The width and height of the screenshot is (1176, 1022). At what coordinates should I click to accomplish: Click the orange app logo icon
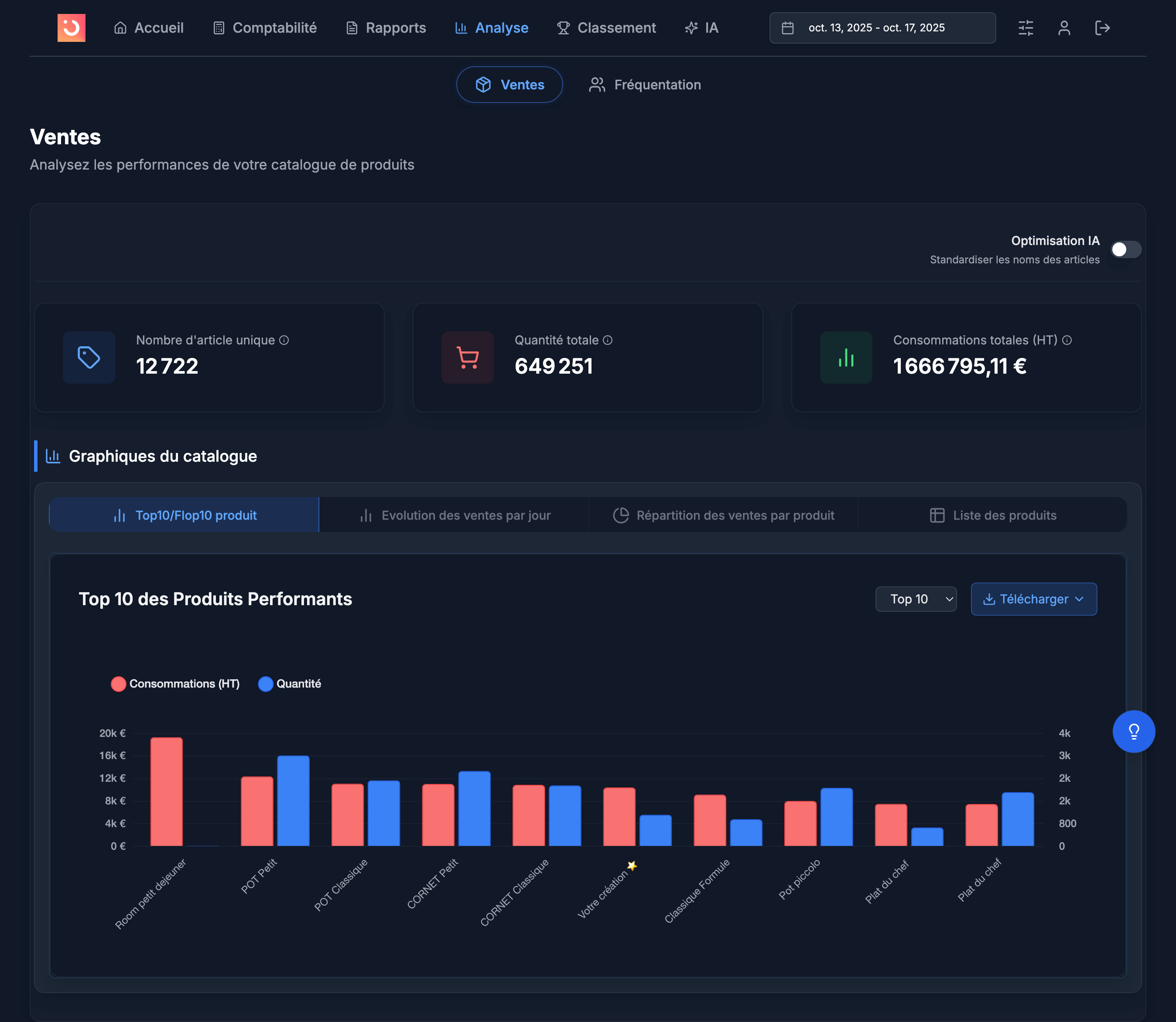pos(72,28)
